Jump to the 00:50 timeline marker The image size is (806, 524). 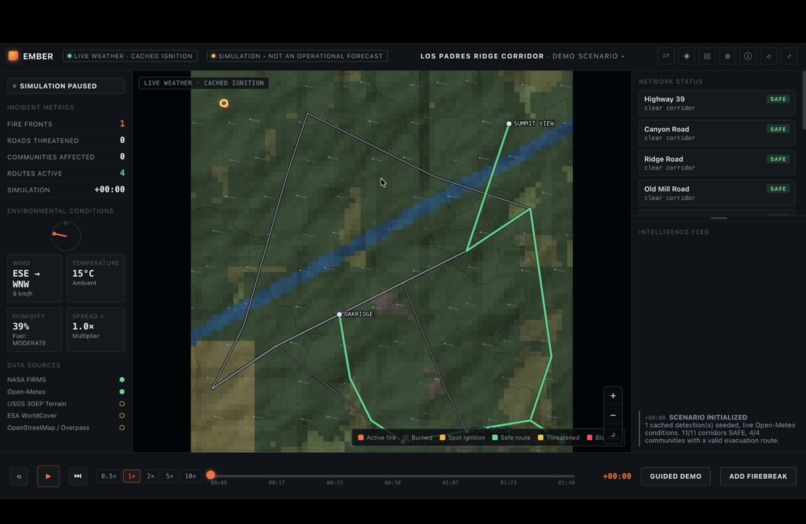pyautogui.click(x=393, y=483)
